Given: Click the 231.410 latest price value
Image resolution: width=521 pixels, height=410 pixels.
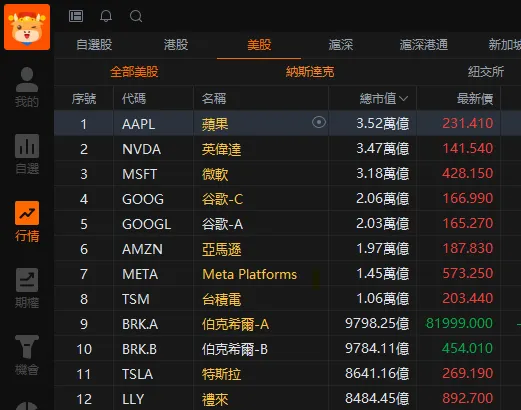Looking at the screenshot, I should pyautogui.click(x=468, y=123).
